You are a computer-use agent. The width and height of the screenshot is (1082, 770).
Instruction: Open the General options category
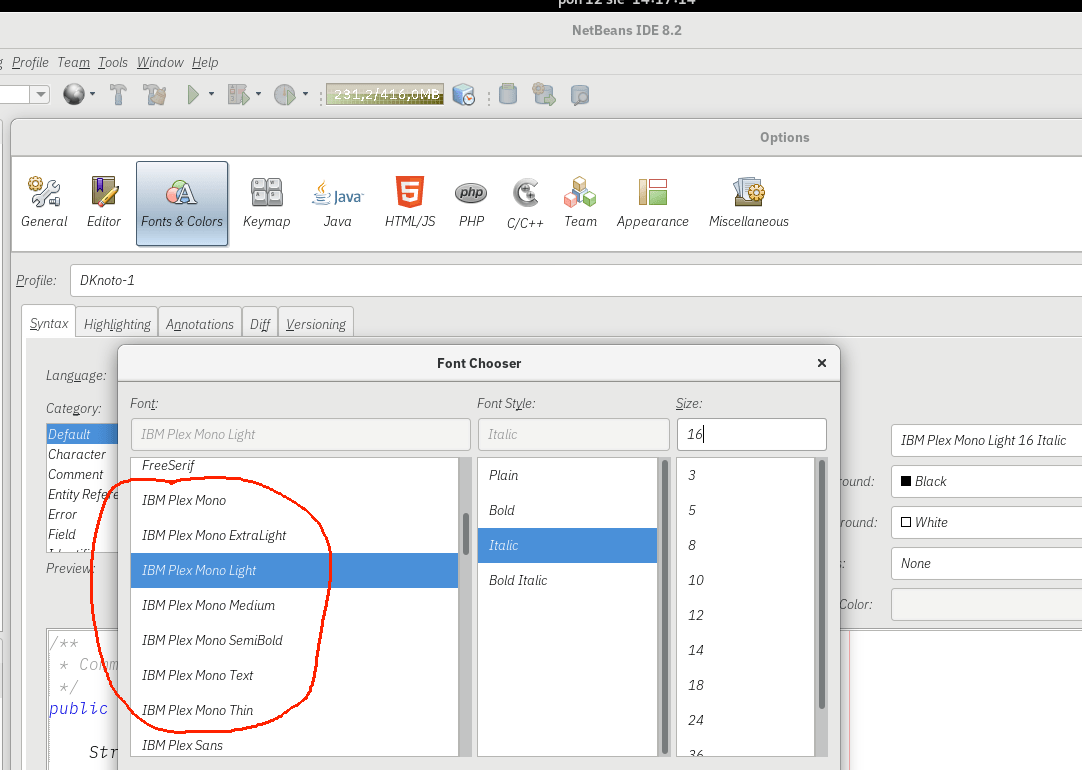44,203
